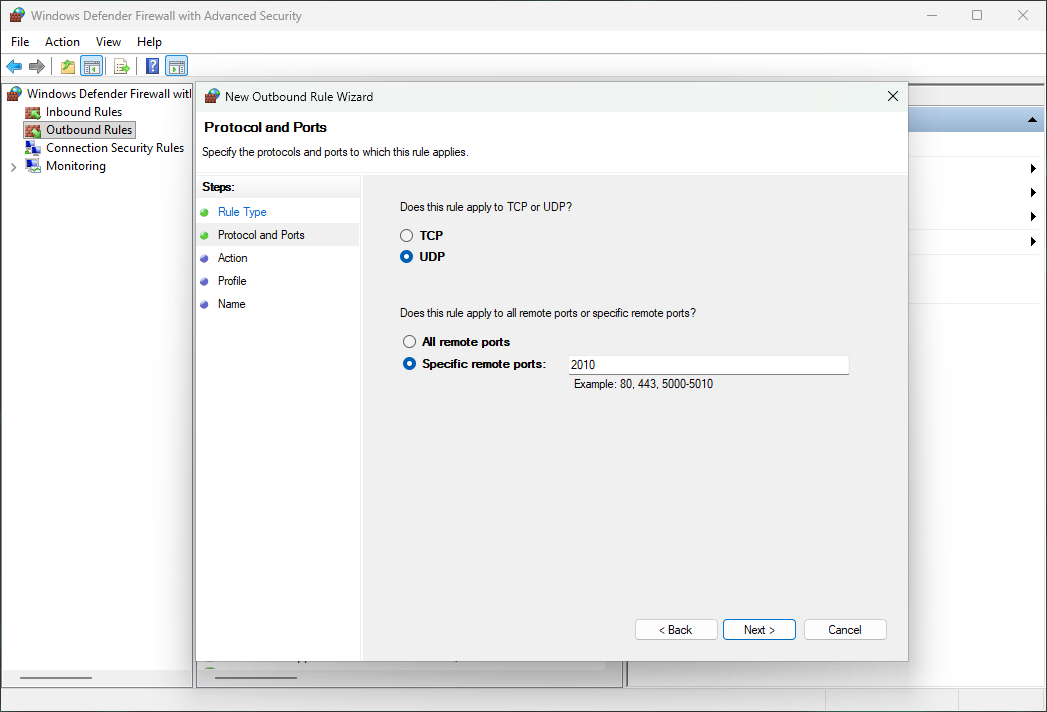
Task: Collapse the Actions pane section header arrow
Action: (x=1032, y=121)
